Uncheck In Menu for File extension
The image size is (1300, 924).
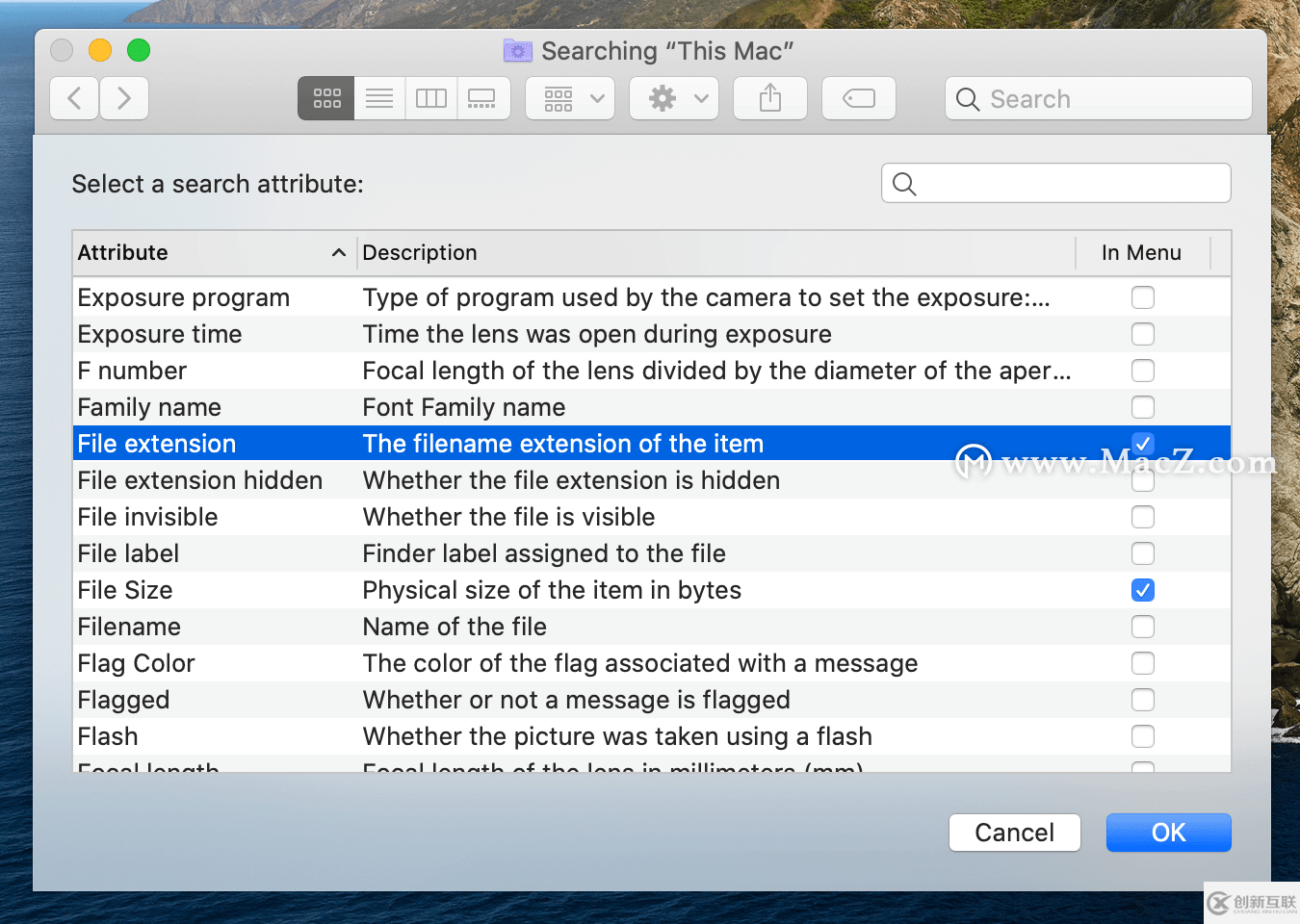point(1143,443)
